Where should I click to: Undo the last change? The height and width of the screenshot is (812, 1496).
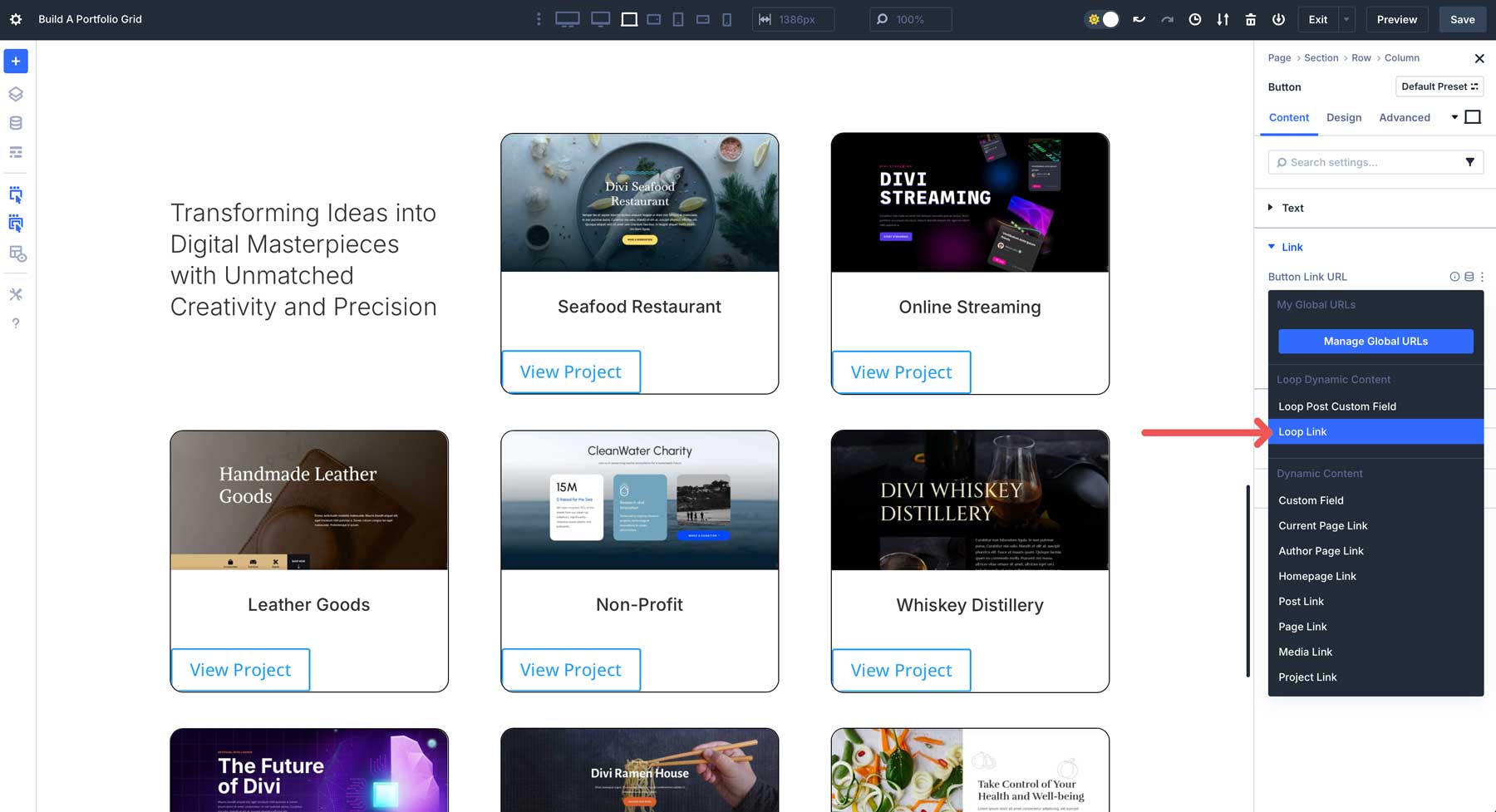coord(1139,19)
